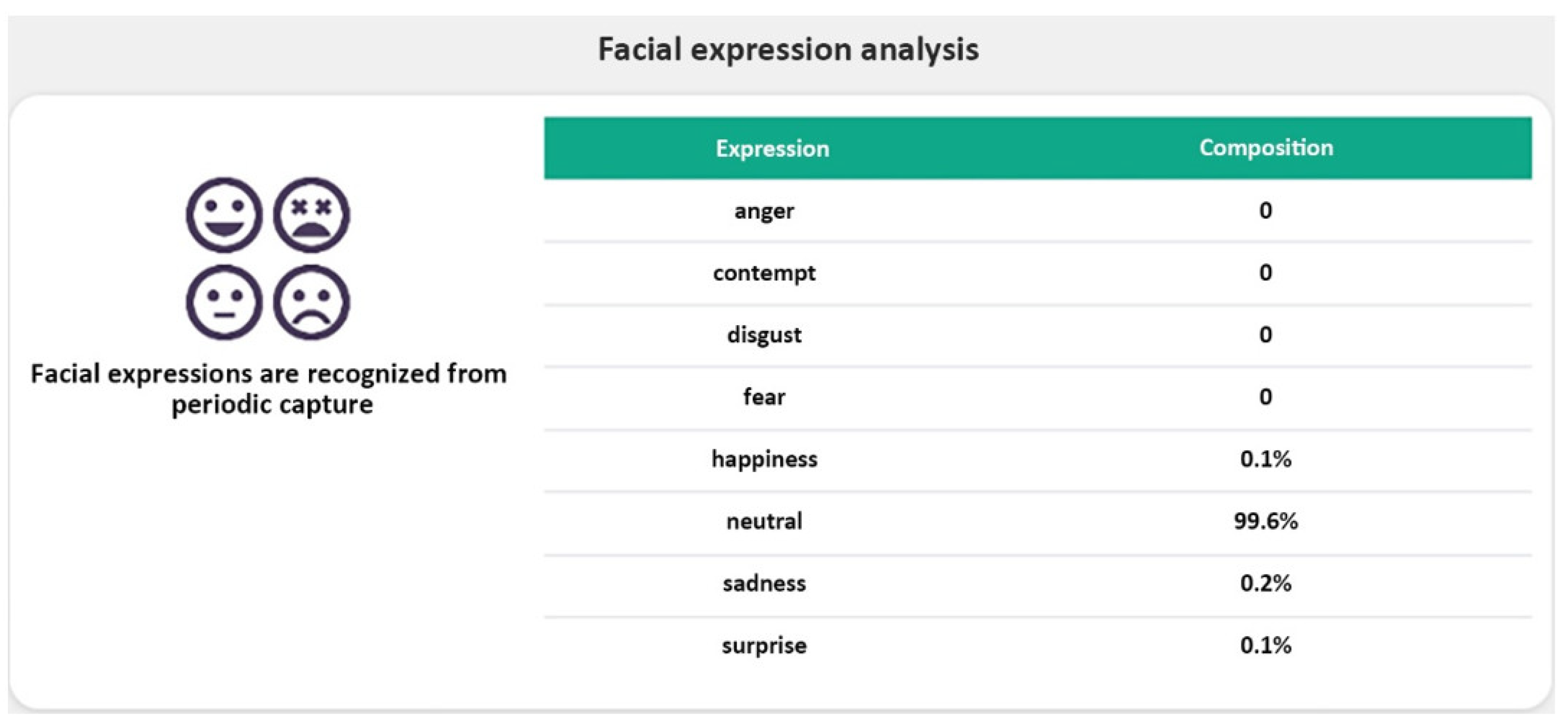Image resolution: width=1568 pixels, height=724 pixels.
Task: Select the disgust row label
Action: (x=764, y=335)
